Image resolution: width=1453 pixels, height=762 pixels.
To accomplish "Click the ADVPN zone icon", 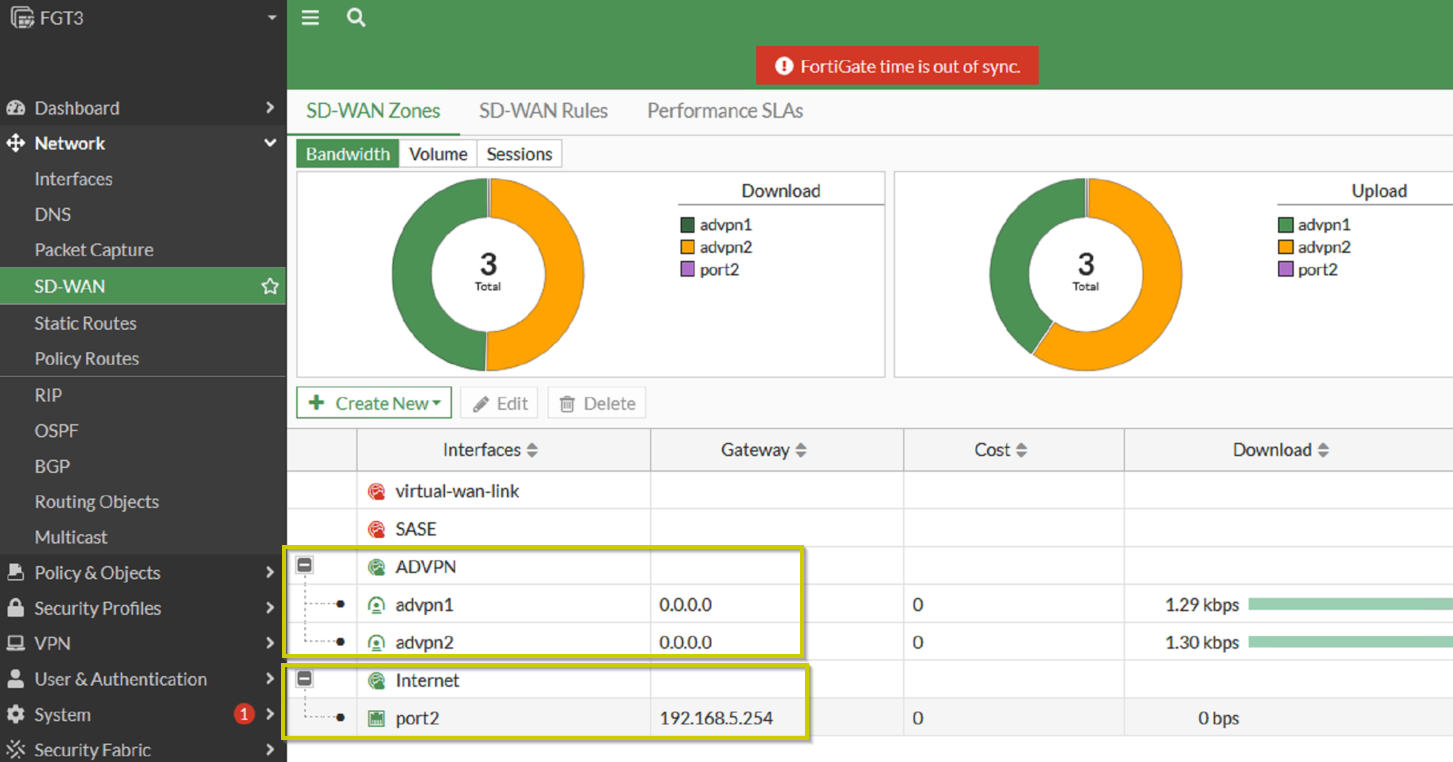I will pyautogui.click(x=376, y=567).
